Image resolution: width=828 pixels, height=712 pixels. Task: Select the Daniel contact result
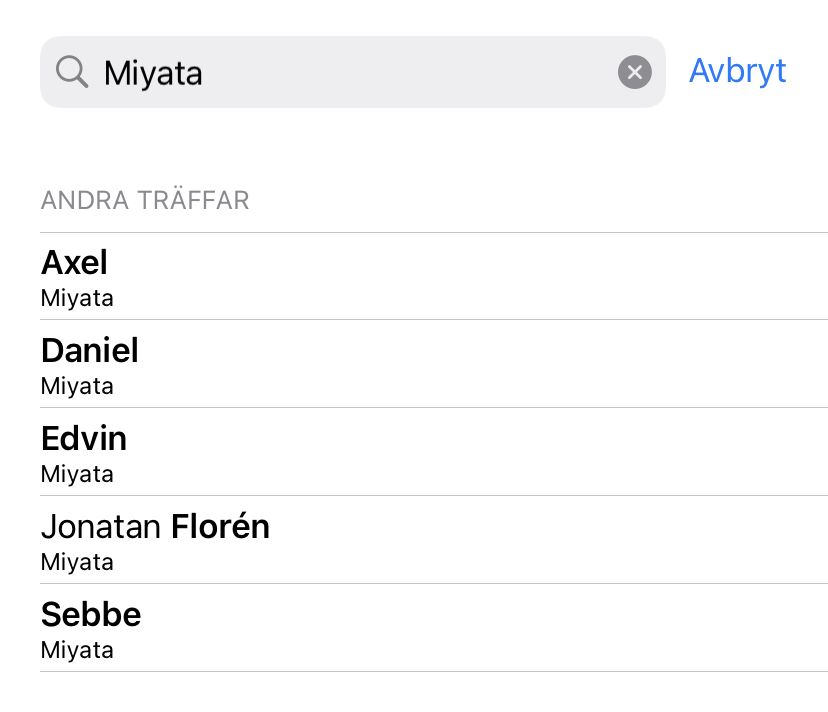pyautogui.click(x=90, y=351)
